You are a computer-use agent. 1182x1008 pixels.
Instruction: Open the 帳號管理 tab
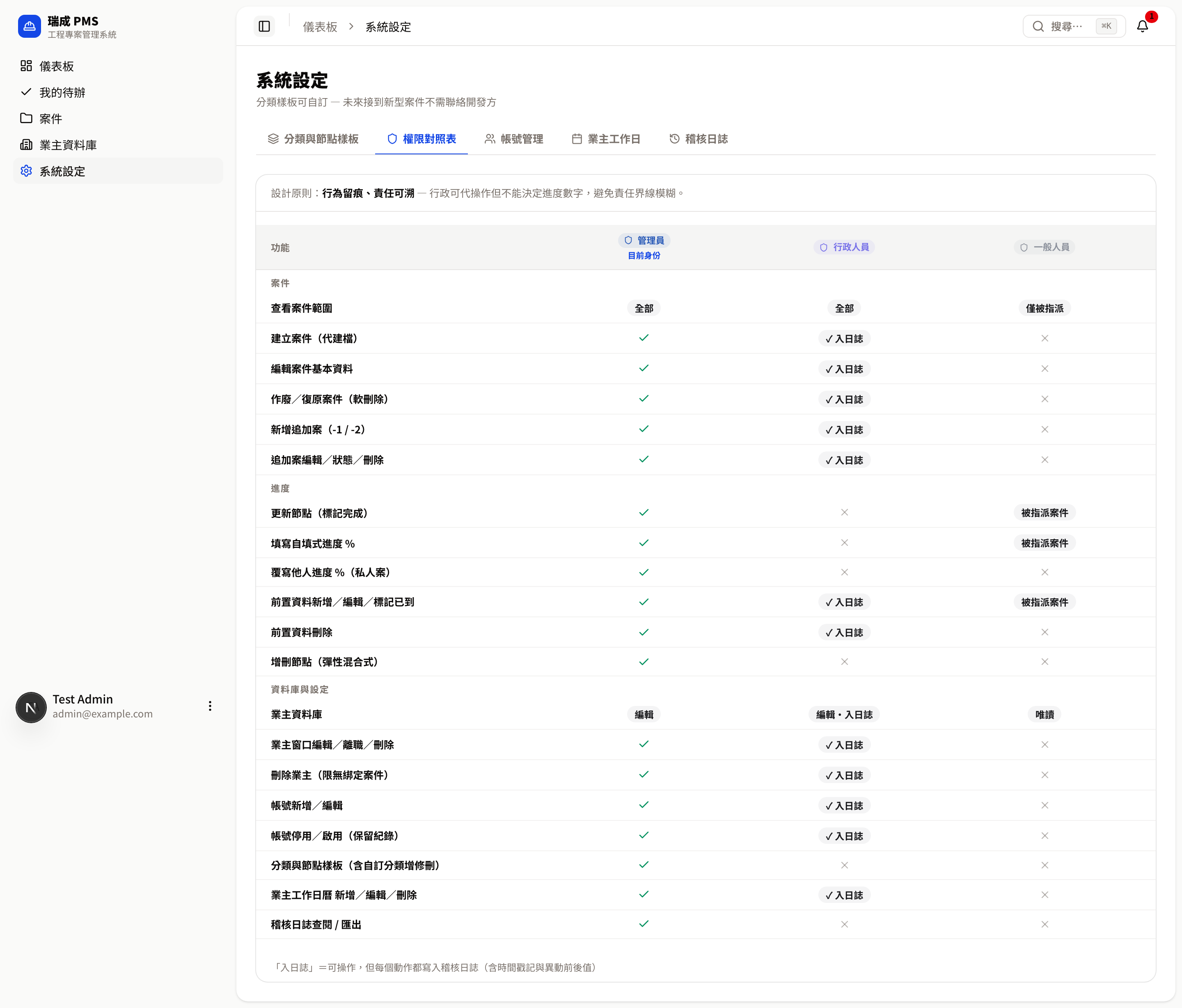click(513, 139)
